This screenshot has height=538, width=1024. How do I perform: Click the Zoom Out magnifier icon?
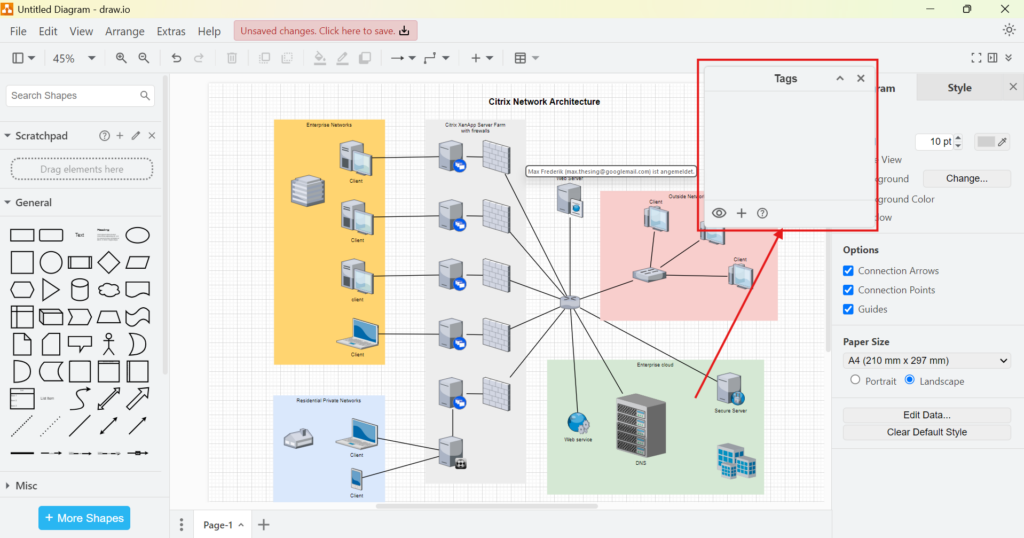pos(144,58)
